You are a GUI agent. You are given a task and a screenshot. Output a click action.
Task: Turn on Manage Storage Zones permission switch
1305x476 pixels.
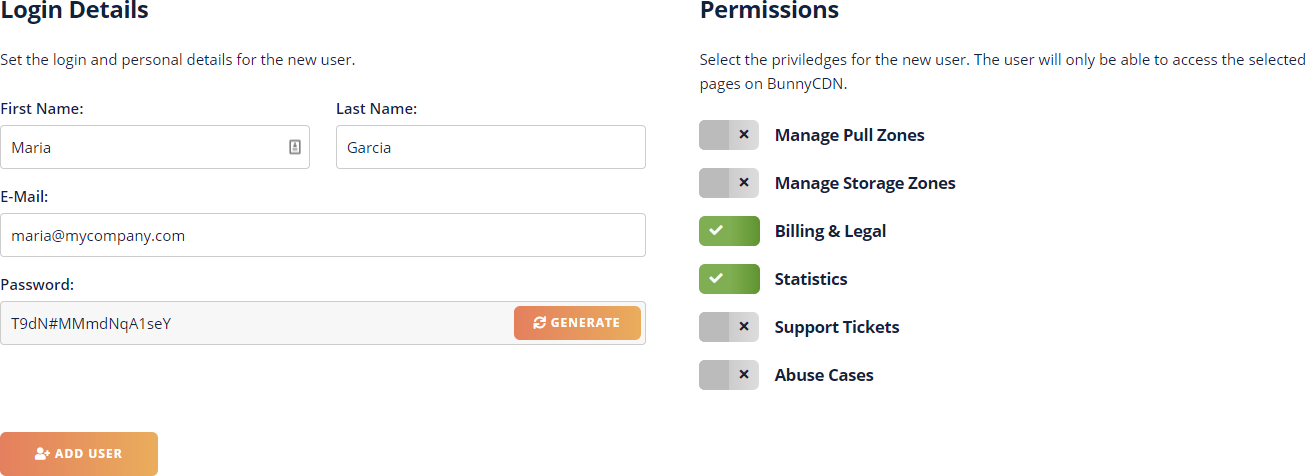729,183
